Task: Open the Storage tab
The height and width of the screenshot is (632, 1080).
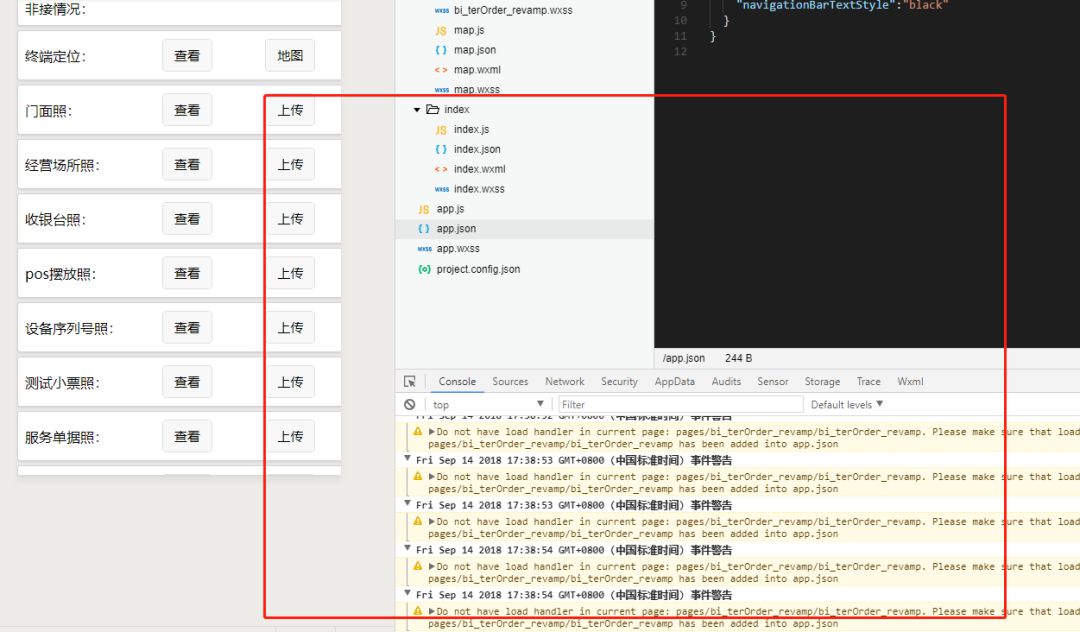Action: pos(822,381)
